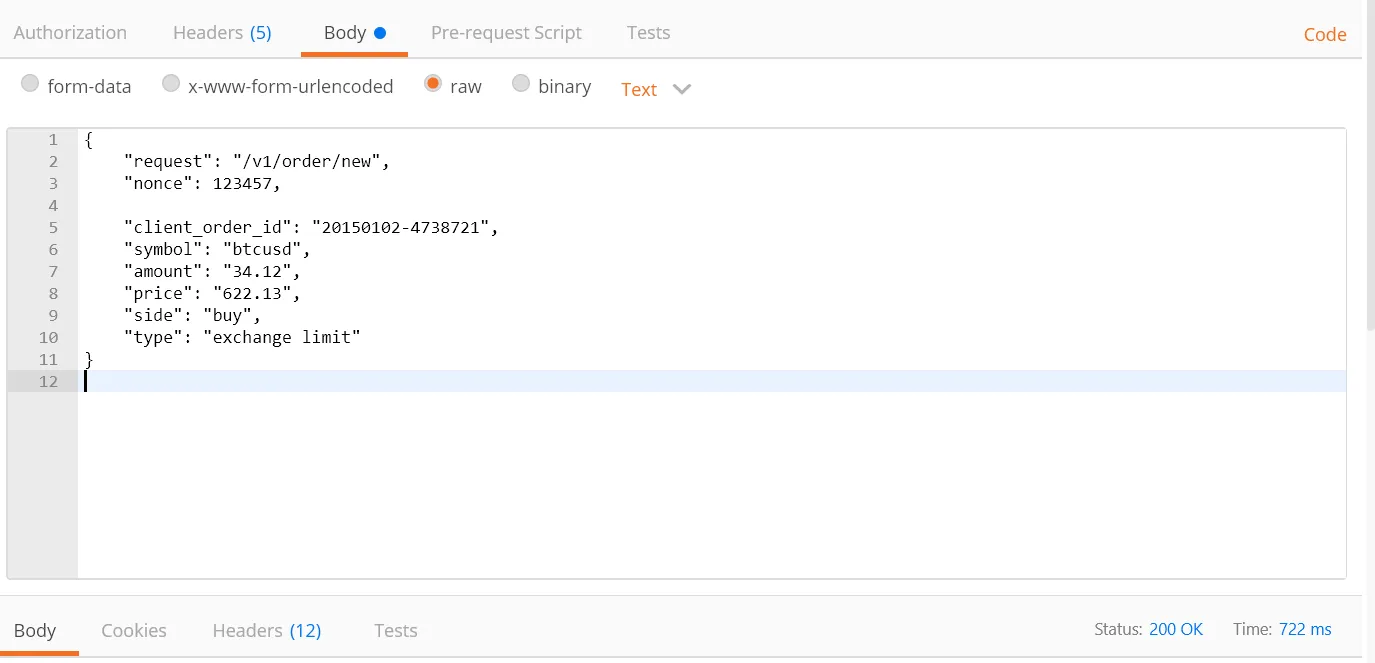
Task: Select the form-data radio option
Action: click(31, 85)
